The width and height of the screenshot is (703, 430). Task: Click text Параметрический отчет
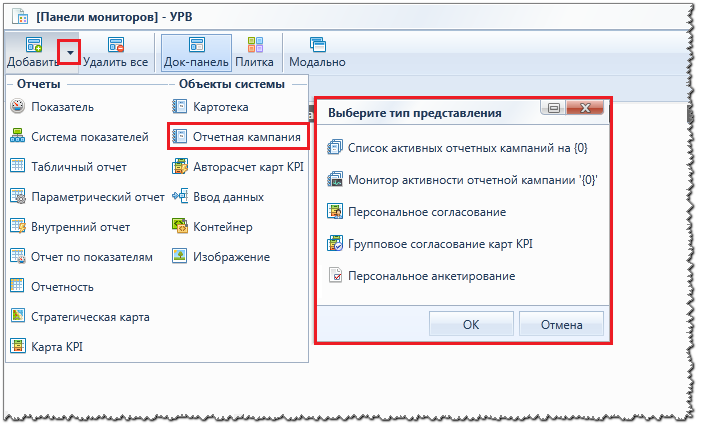pos(98,197)
